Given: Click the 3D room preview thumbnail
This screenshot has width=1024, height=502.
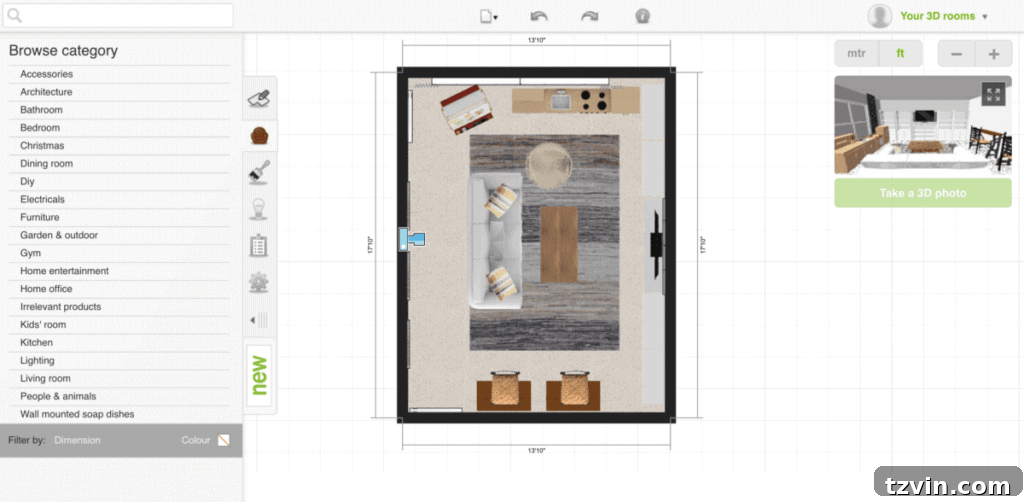Looking at the screenshot, I should (x=923, y=125).
